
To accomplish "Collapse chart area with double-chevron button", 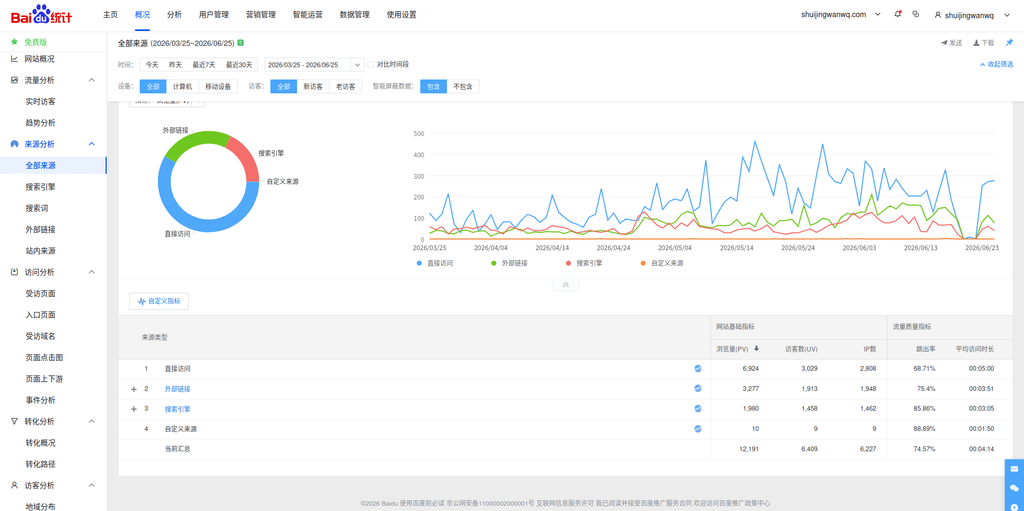I will (566, 285).
